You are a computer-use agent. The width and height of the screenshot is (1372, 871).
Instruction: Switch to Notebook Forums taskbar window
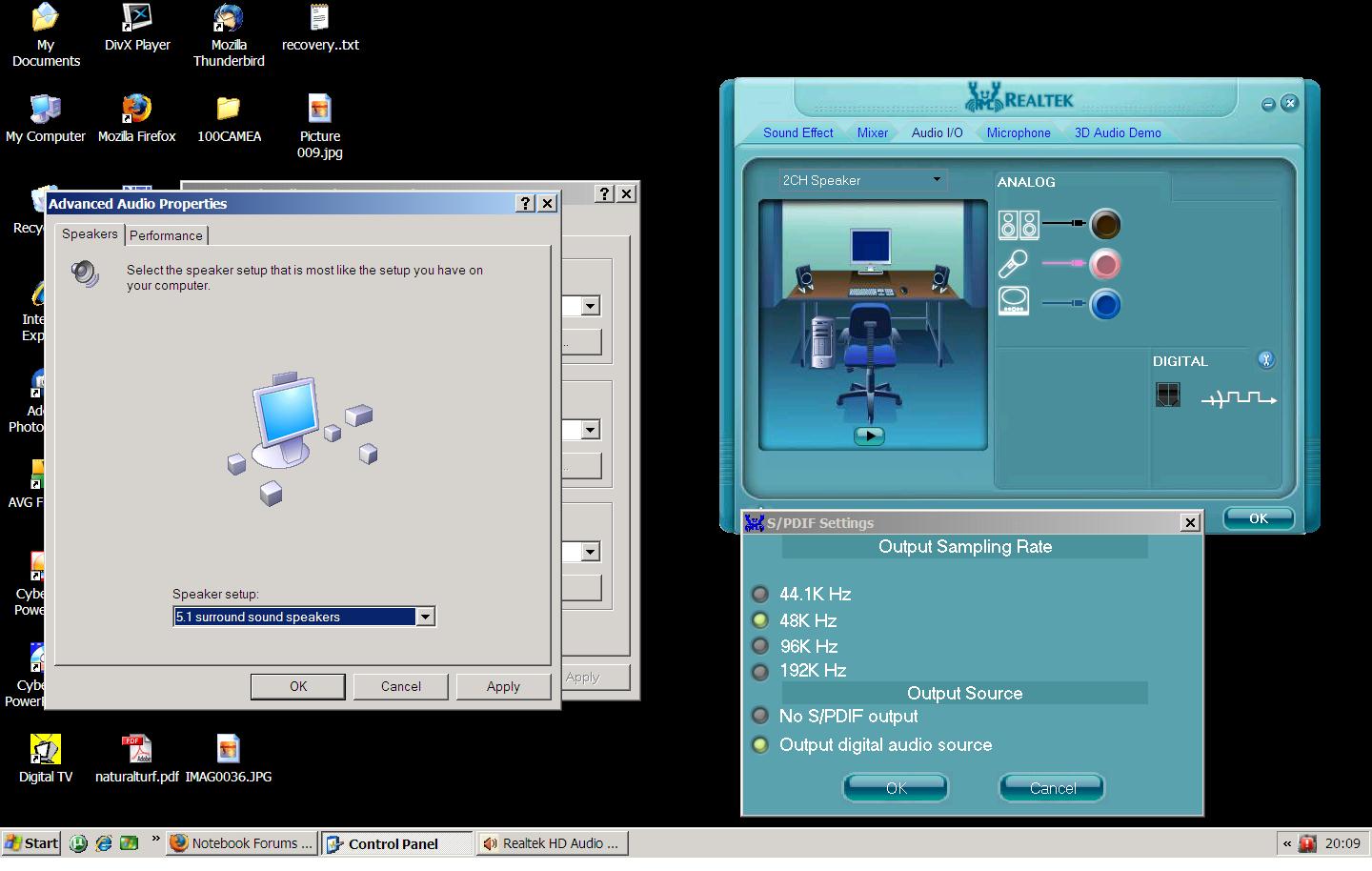point(242,843)
